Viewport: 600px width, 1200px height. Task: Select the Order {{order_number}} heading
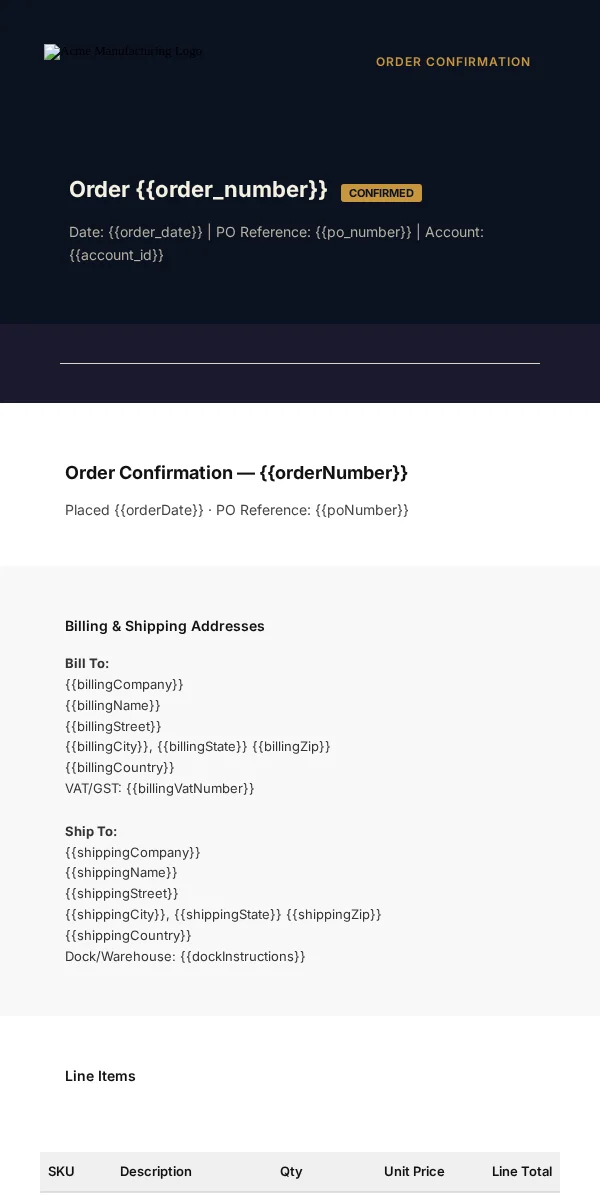click(x=198, y=190)
